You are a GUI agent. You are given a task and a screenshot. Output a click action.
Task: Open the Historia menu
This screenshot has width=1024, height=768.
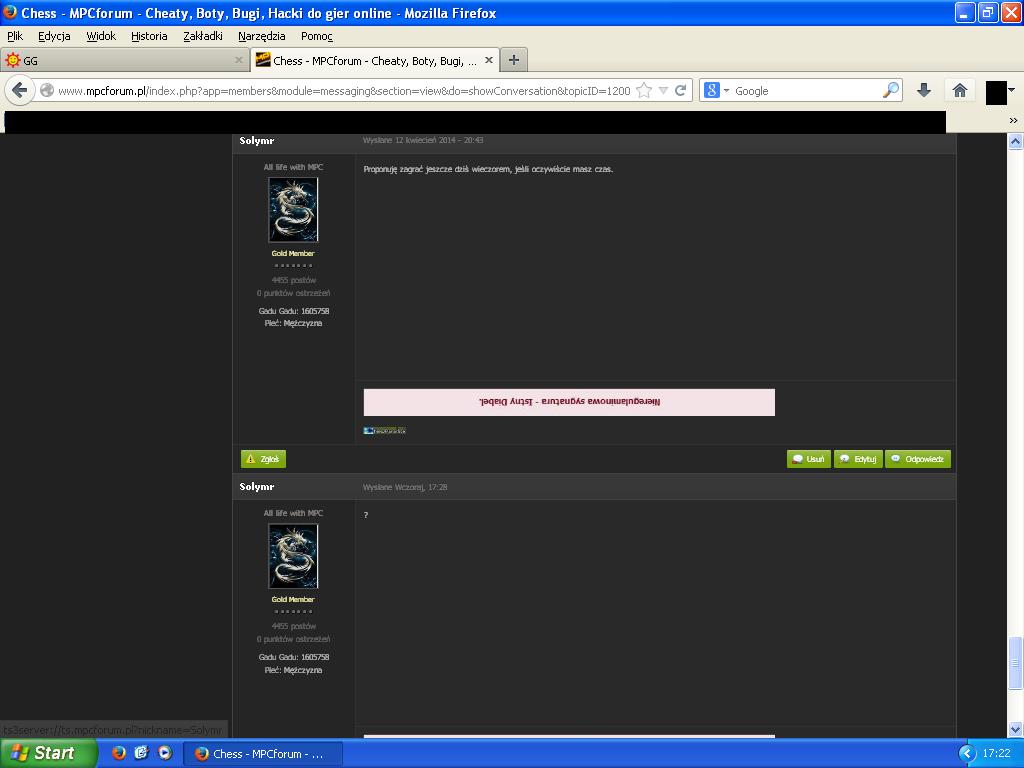pyautogui.click(x=149, y=36)
